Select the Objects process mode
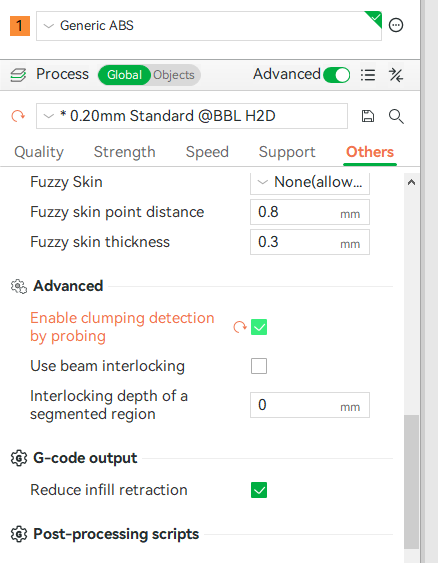The image size is (438, 563). 174,75
